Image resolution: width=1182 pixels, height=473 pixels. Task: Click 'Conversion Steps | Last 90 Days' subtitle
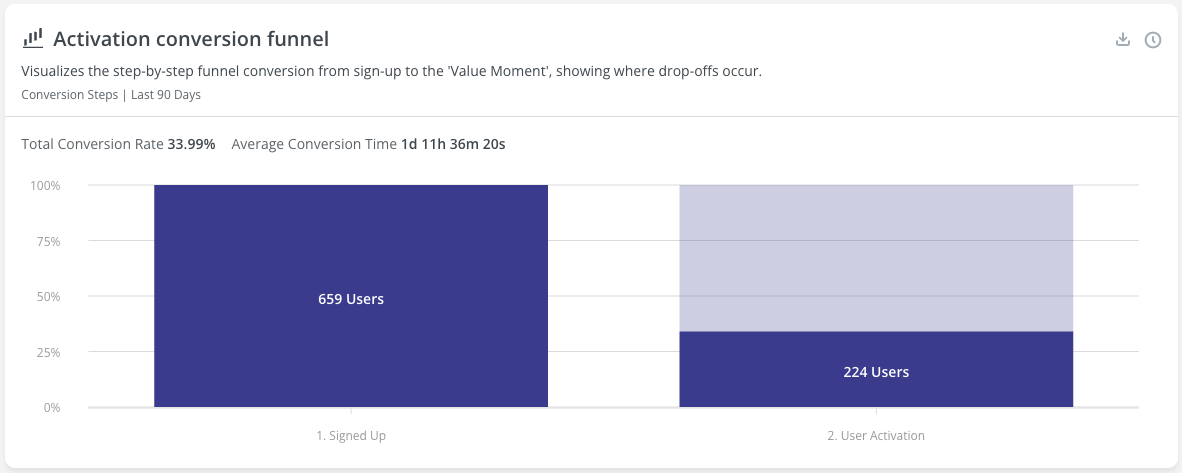111,95
